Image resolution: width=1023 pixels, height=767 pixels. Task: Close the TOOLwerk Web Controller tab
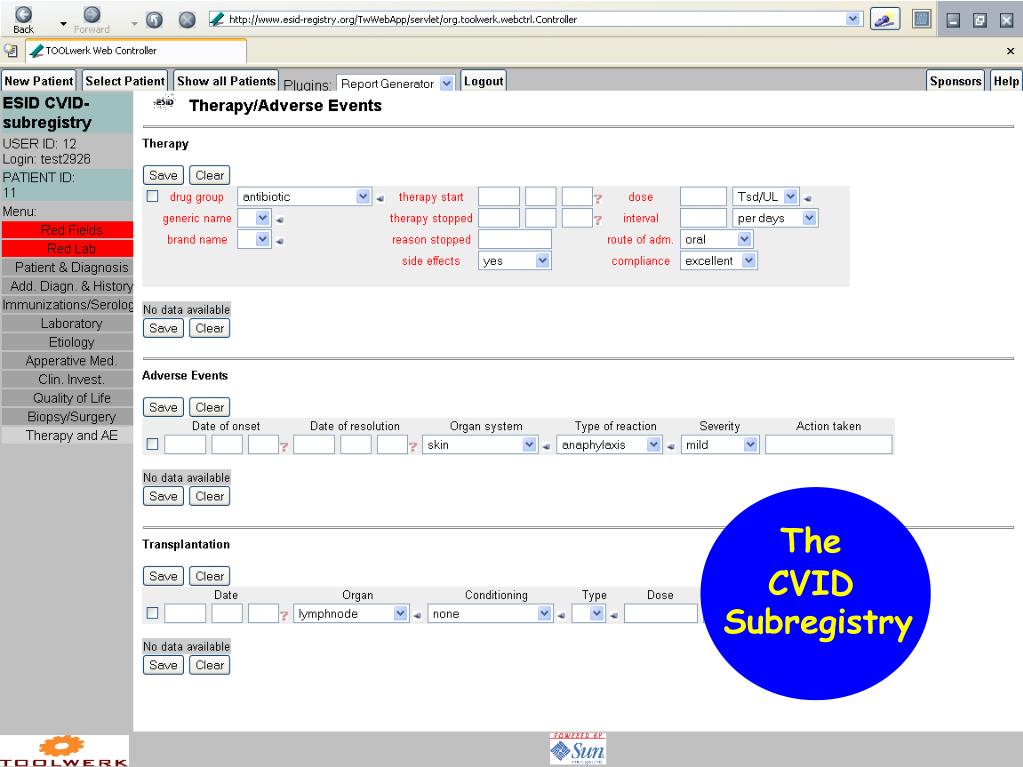1010,51
